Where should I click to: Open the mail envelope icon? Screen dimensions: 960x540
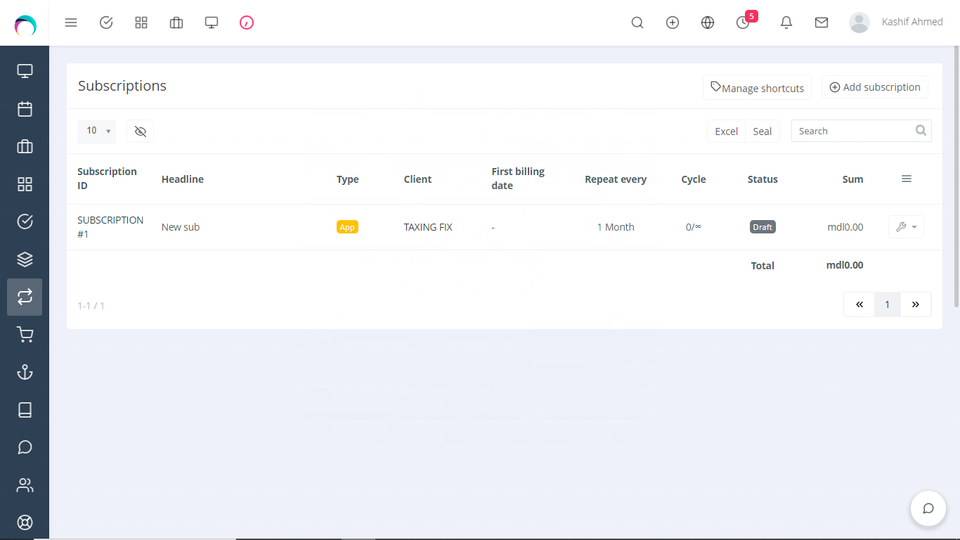coord(821,22)
